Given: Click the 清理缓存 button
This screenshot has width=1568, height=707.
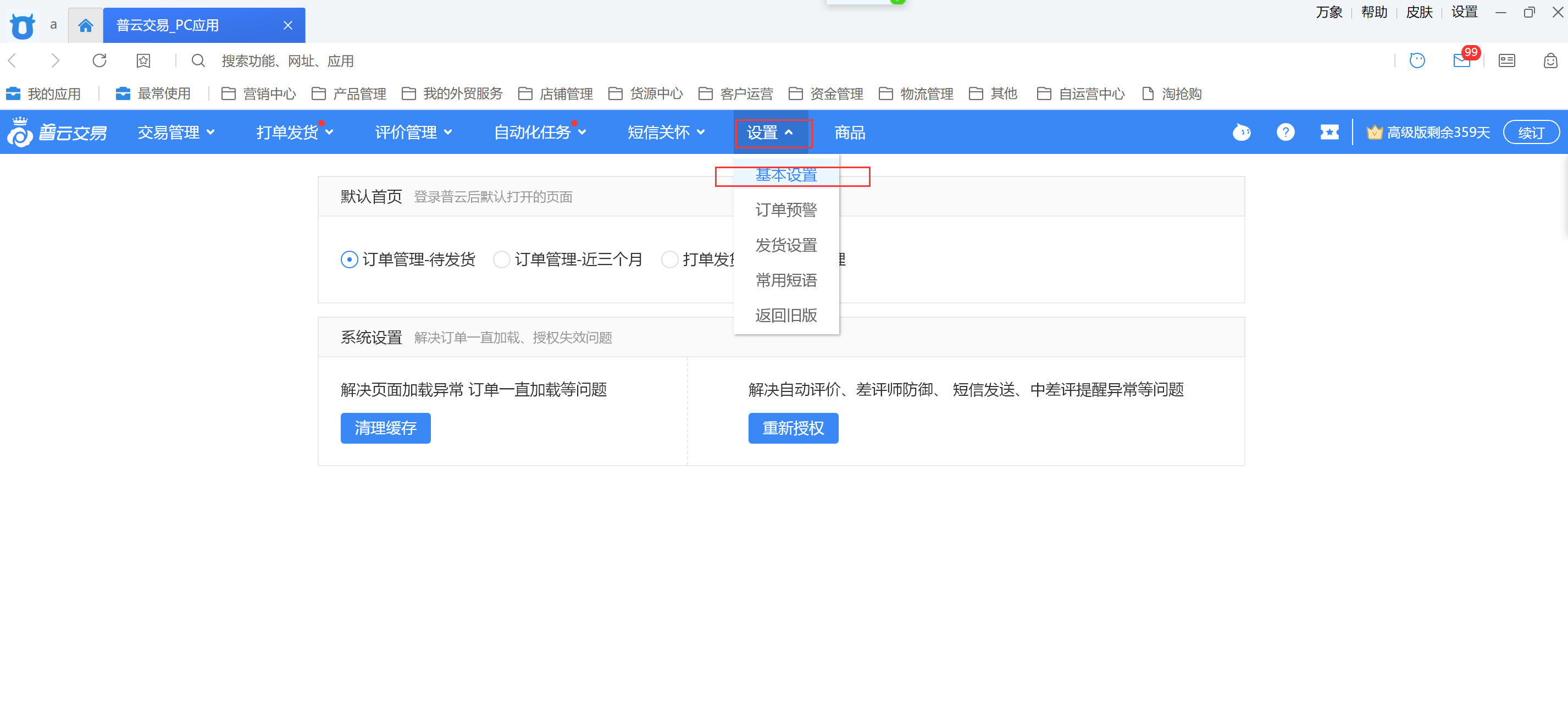Looking at the screenshot, I should click(x=385, y=428).
